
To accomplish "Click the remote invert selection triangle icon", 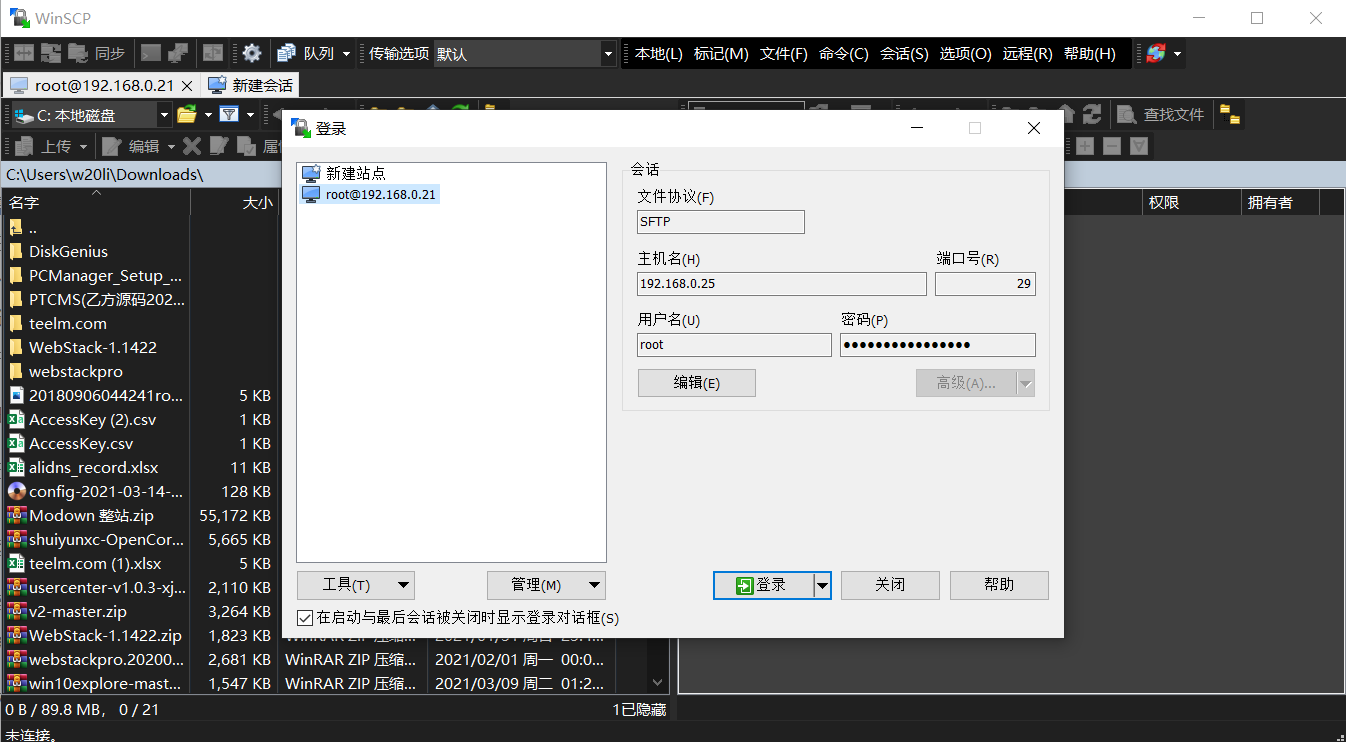I will 1138,146.
